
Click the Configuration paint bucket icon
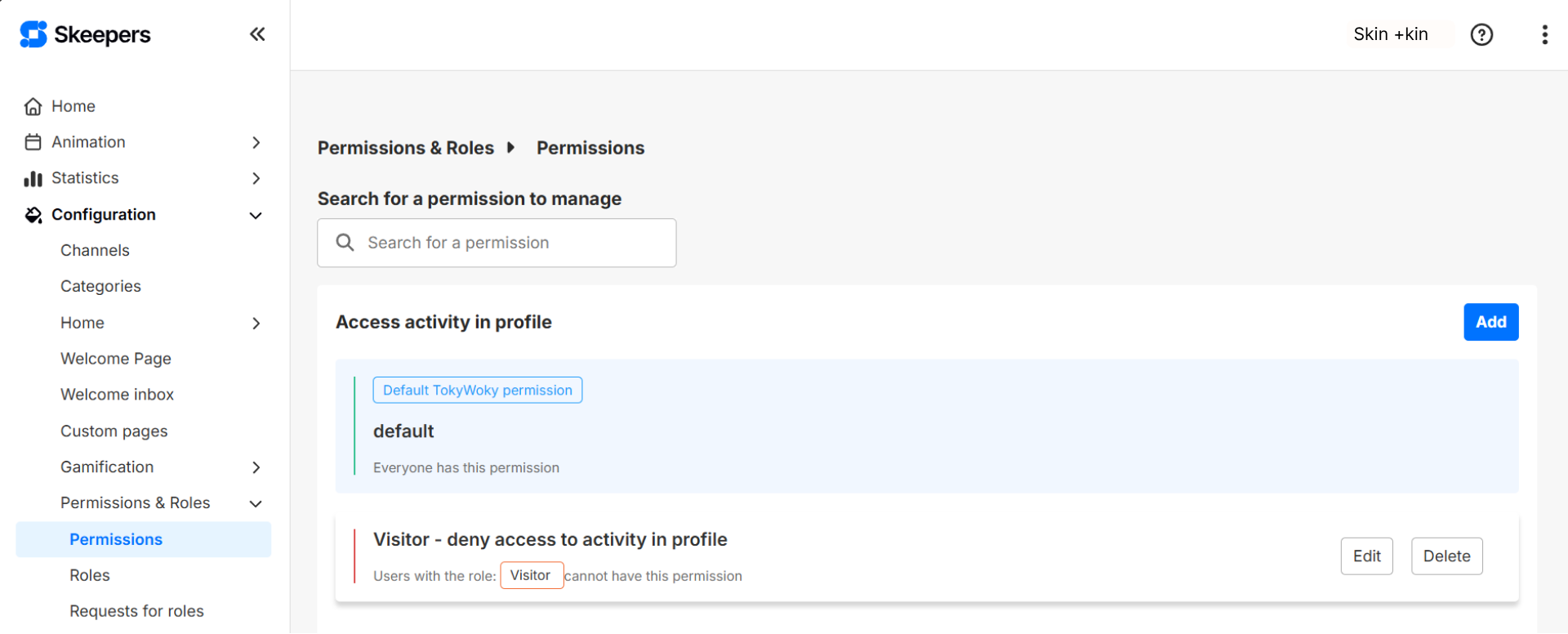click(x=33, y=215)
